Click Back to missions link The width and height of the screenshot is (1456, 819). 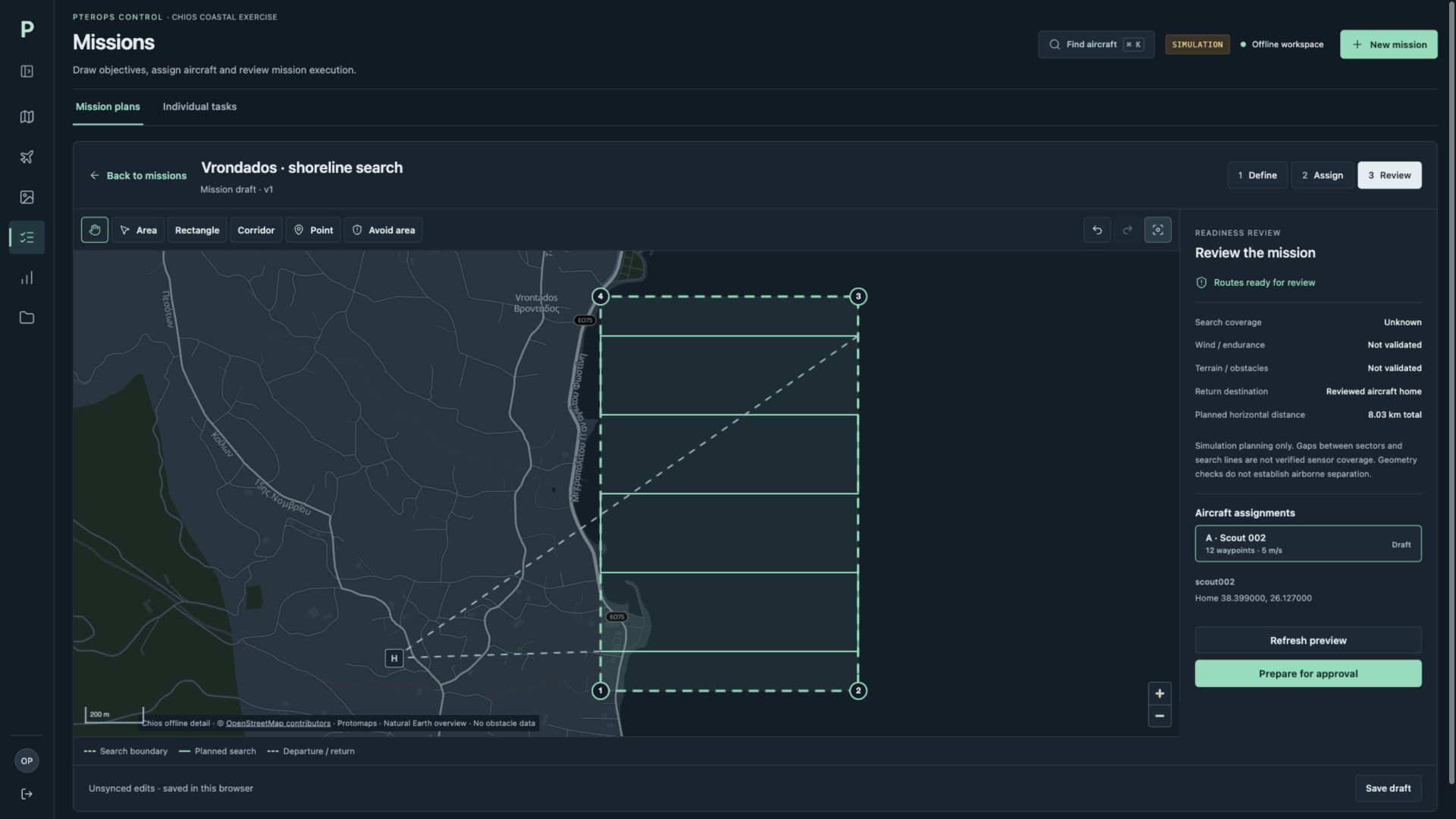pyautogui.click(x=138, y=175)
